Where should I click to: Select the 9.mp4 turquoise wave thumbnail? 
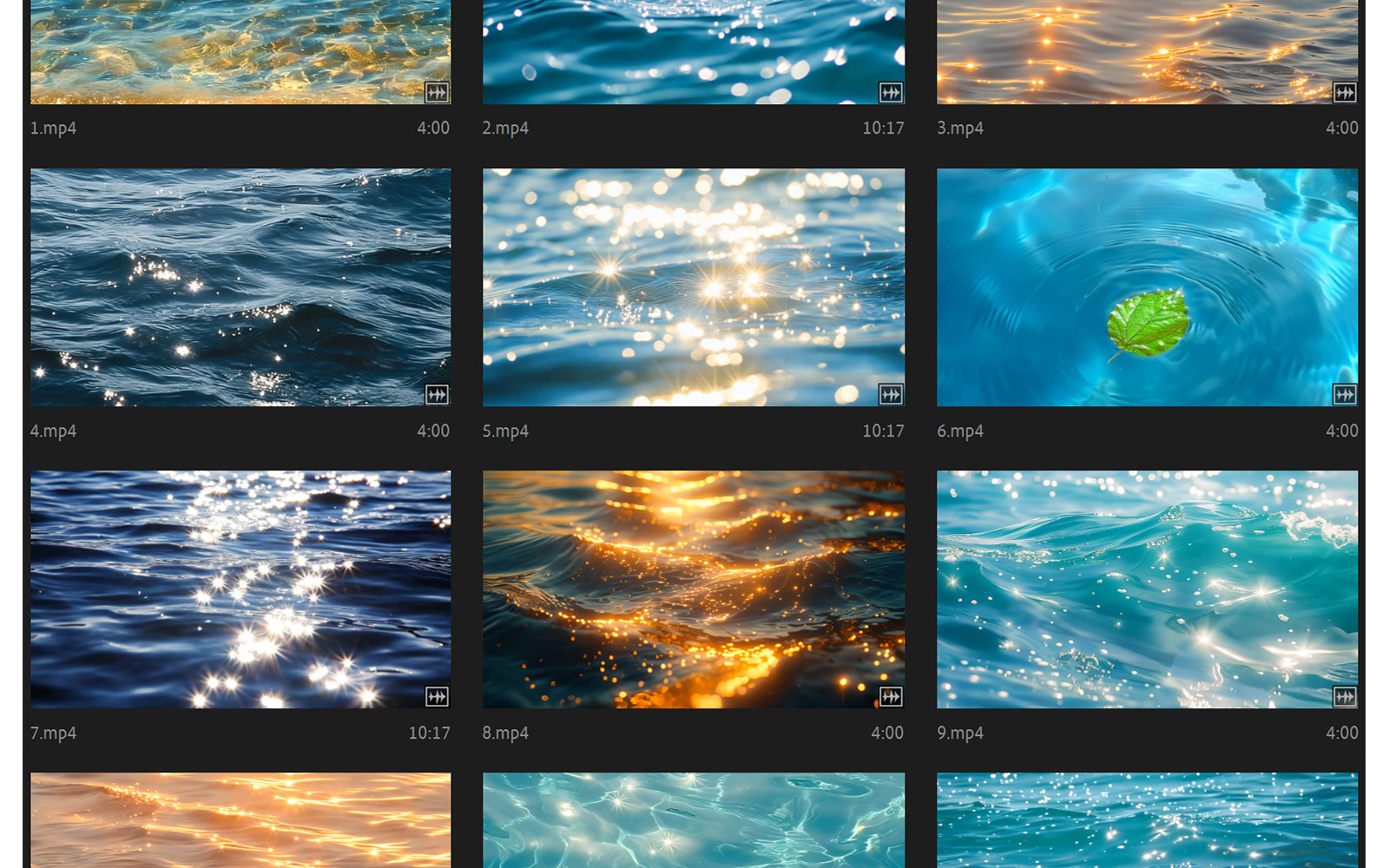click(x=1148, y=589)
